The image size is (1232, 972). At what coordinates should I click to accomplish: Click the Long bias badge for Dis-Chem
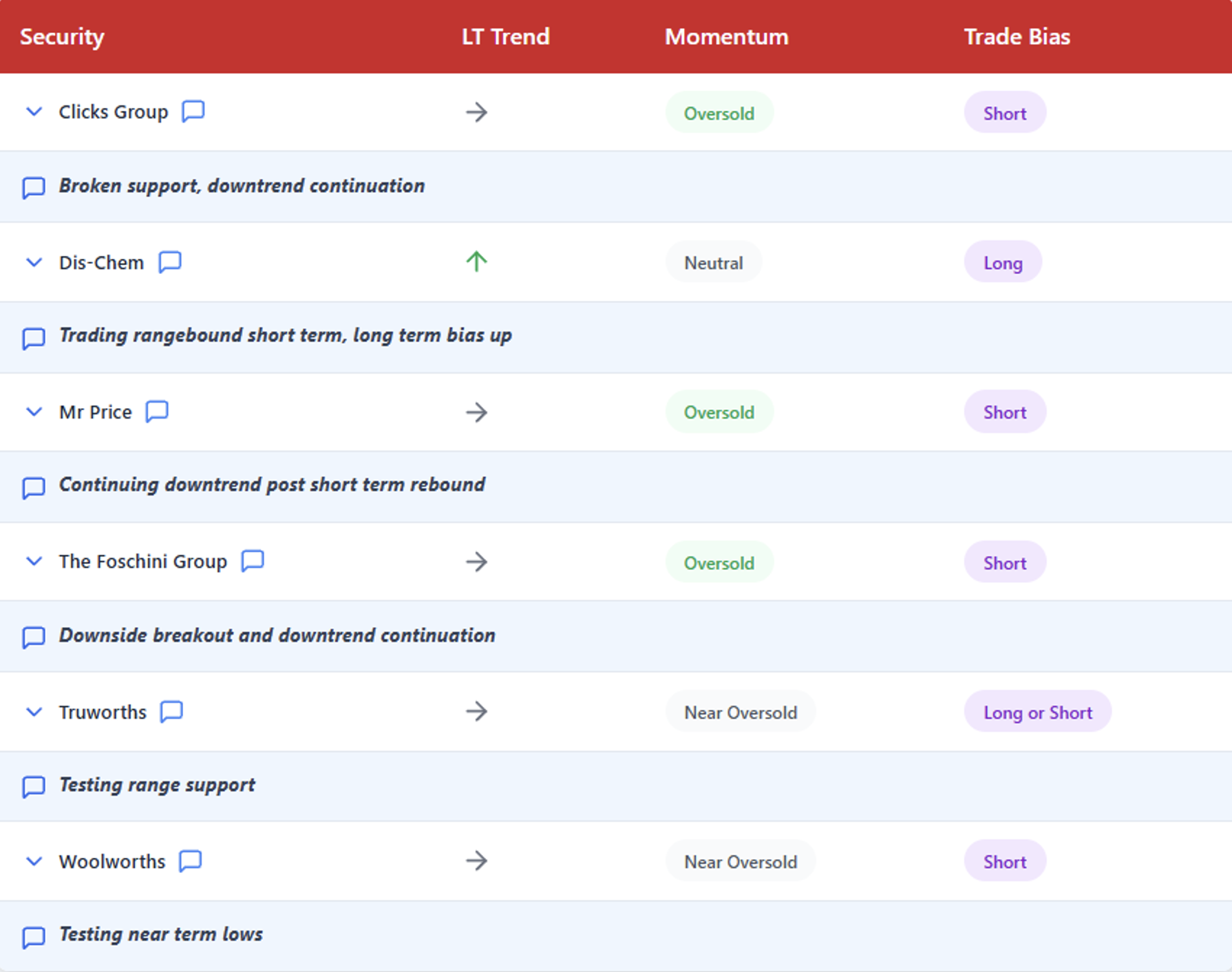click(x=1003, y=262)
